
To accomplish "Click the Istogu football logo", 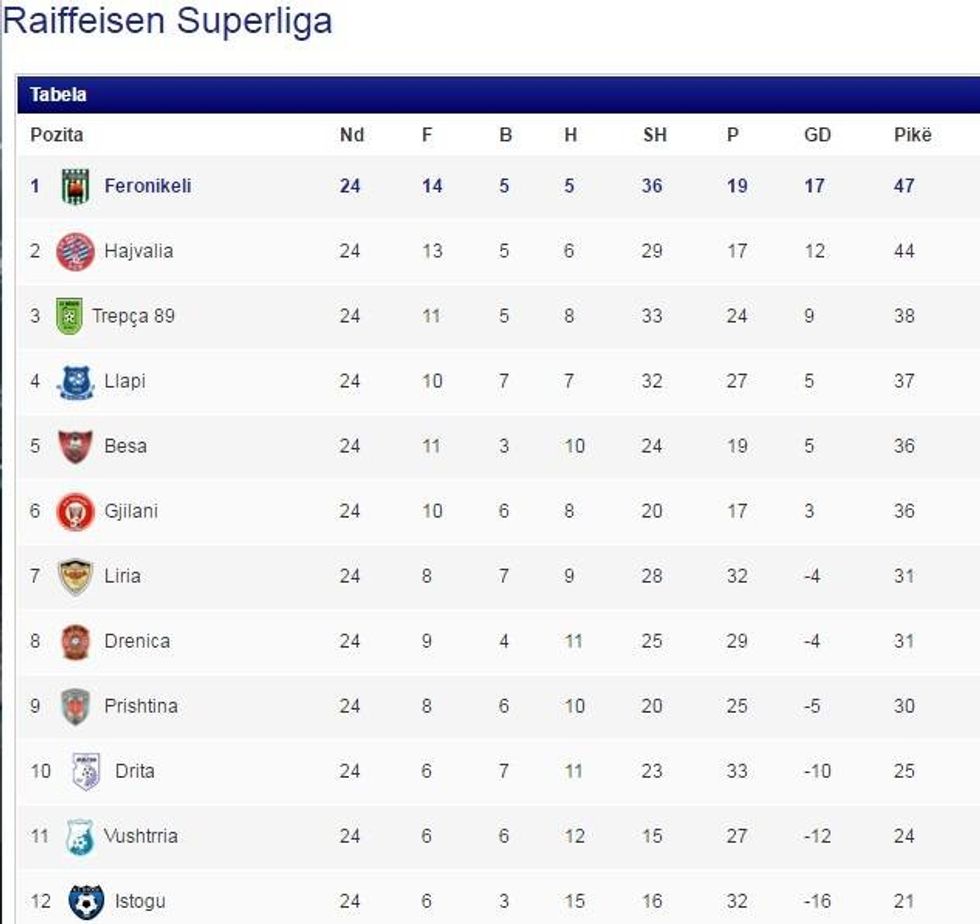I will tap(86, 901).
